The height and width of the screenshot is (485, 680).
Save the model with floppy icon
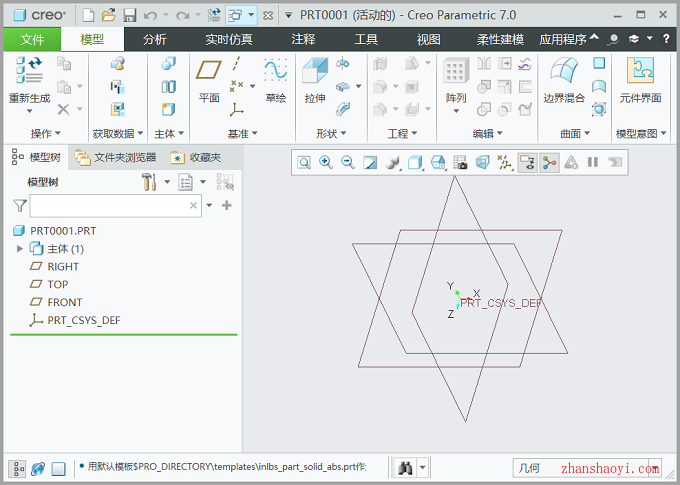pos(130,16)
